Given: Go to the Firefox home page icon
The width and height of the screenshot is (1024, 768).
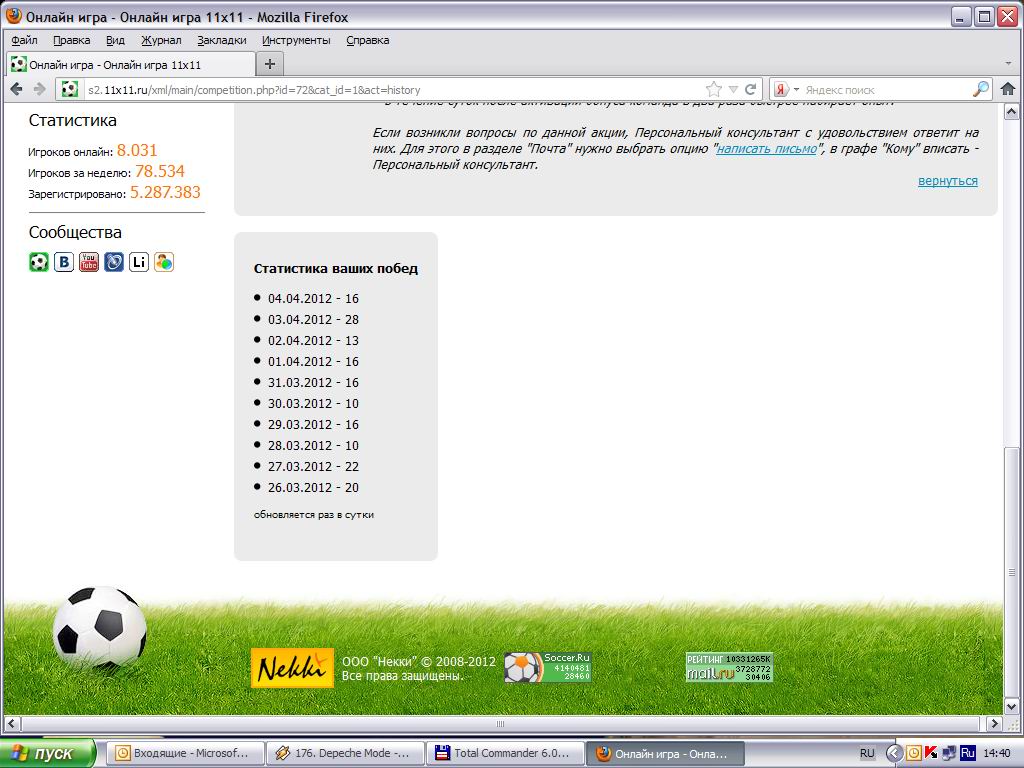Looking at the screenshot, I should 1007,89.
